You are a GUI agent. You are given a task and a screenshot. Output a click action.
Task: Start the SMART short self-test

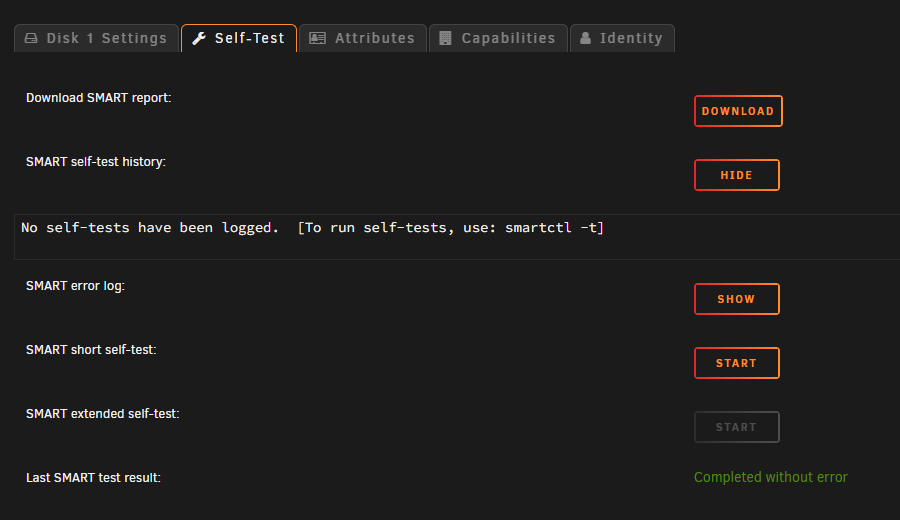(737, 363)
